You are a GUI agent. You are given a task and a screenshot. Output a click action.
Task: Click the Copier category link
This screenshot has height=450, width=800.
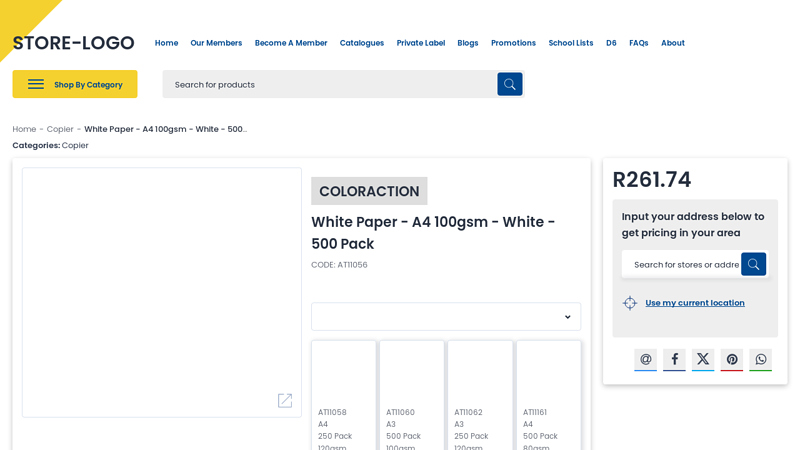75,145
